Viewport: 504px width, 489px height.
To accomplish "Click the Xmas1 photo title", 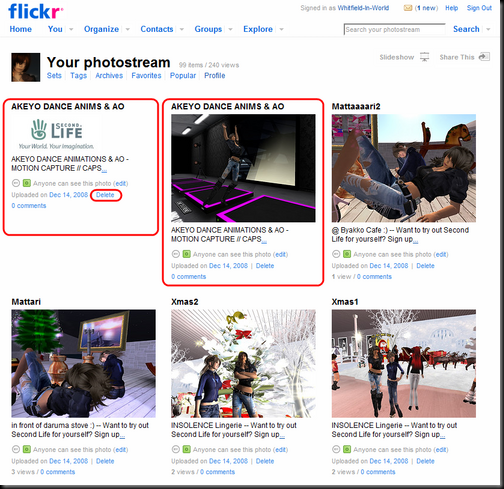I will (345, 302).
